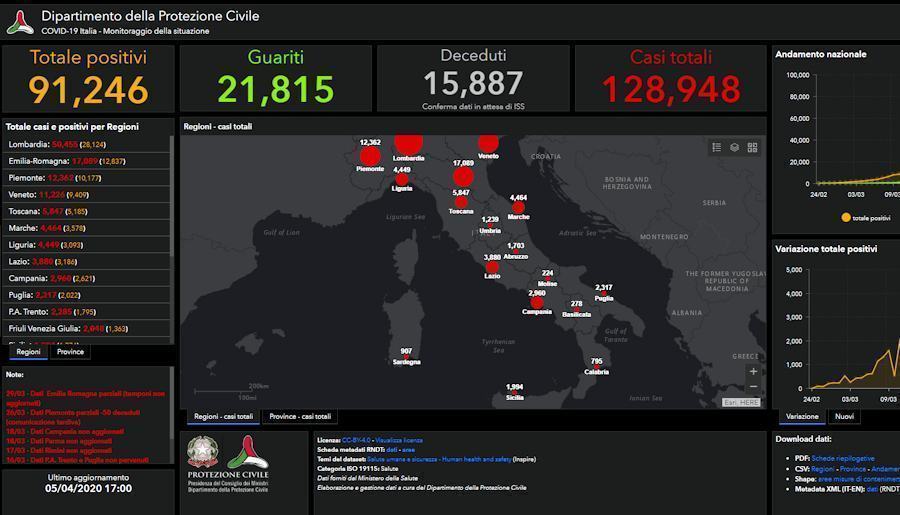The height and width of the screenshot is (515, 900).
Task: Click the Lombardia red circle on map
Action: click(408, 143)
